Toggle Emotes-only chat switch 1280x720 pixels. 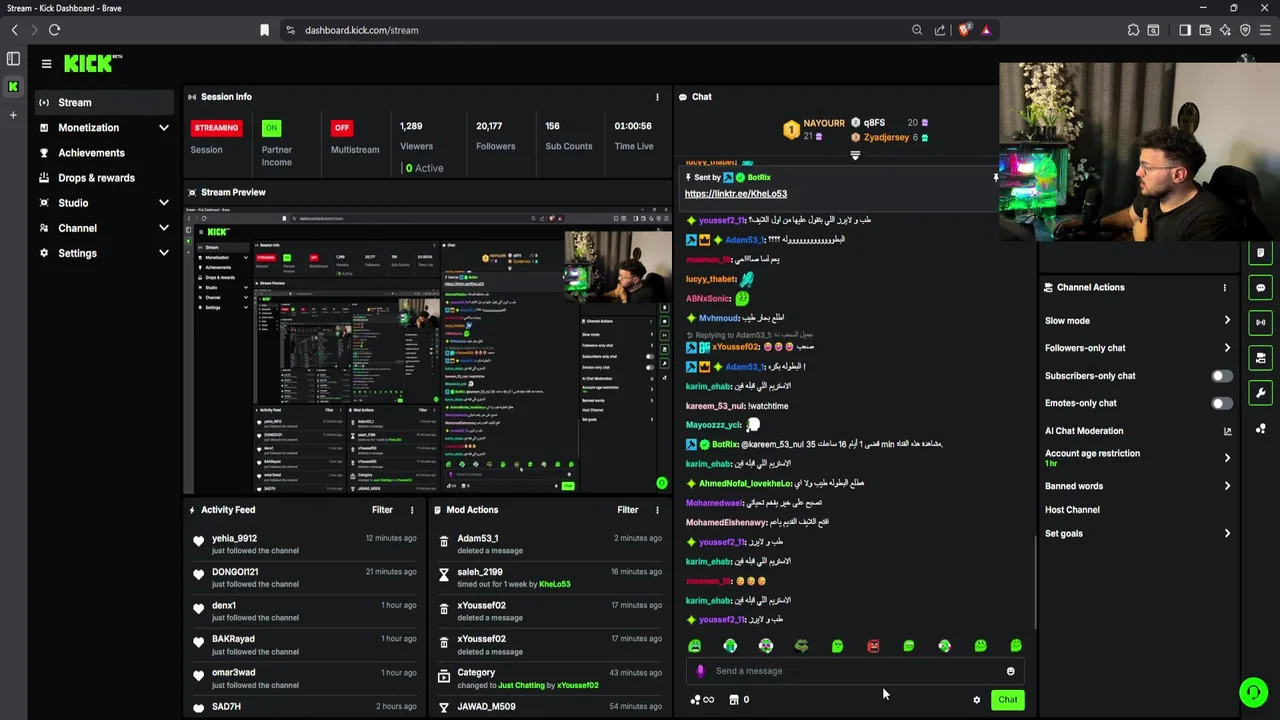(1222, 403)
